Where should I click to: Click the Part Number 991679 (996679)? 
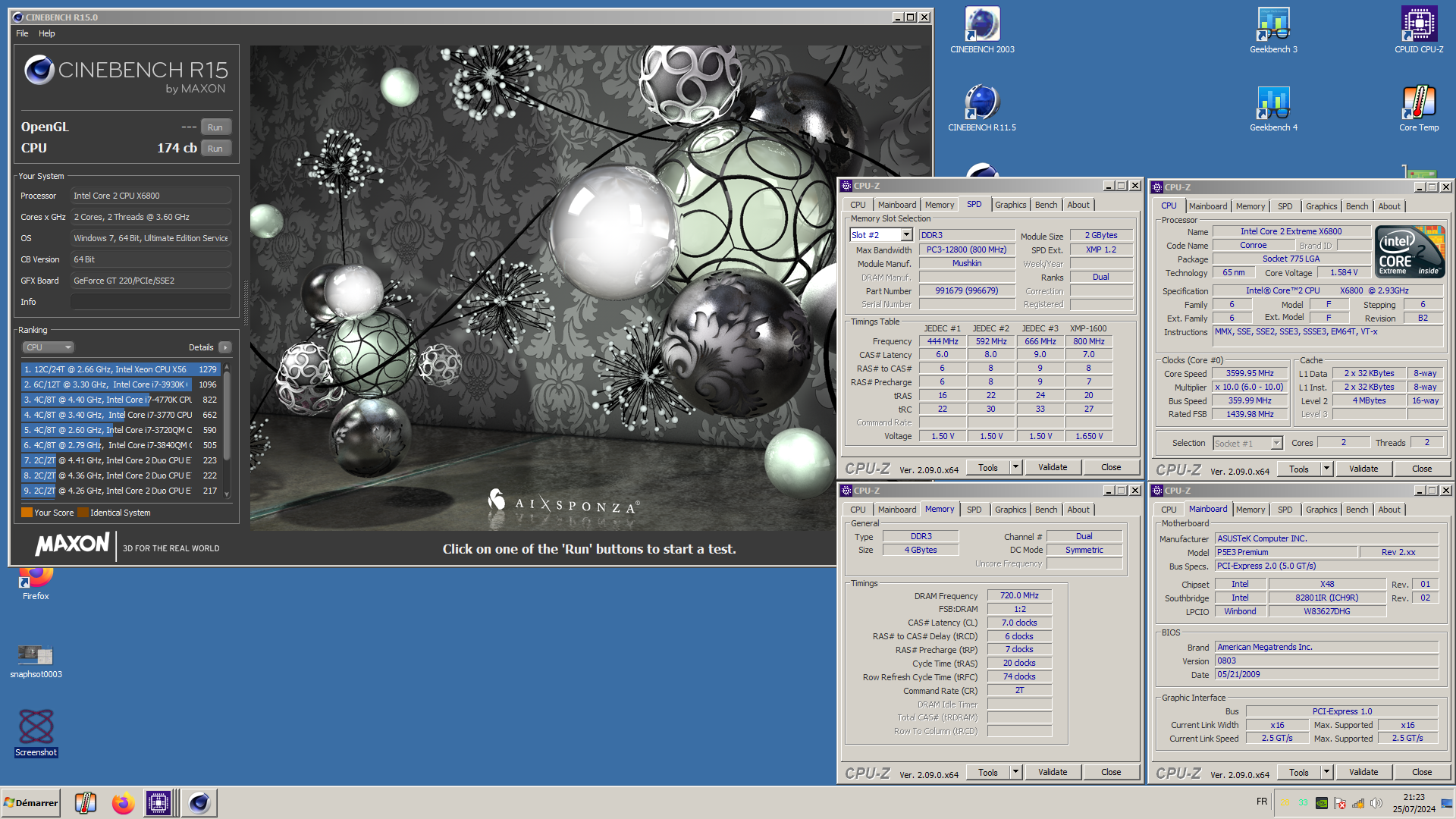click(x=966, y=290)
